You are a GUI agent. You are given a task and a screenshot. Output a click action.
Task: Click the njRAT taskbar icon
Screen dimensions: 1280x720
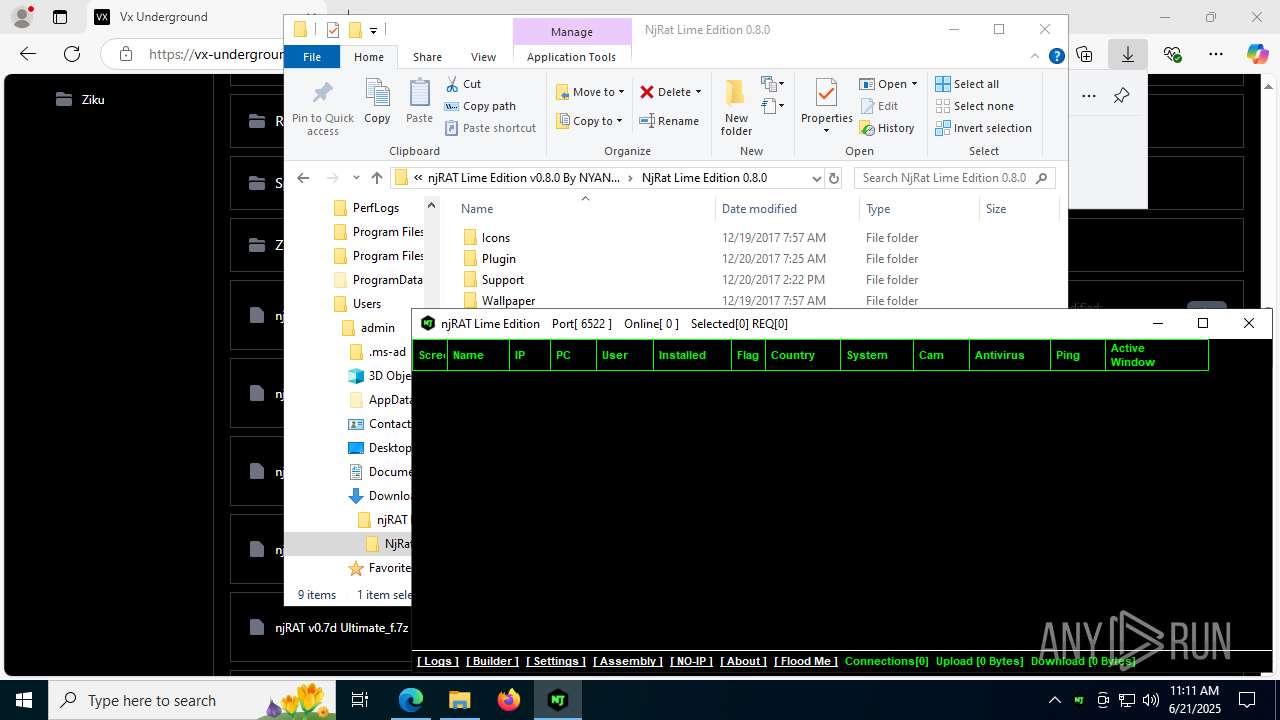pyautogui.click(x=558, y=700)
